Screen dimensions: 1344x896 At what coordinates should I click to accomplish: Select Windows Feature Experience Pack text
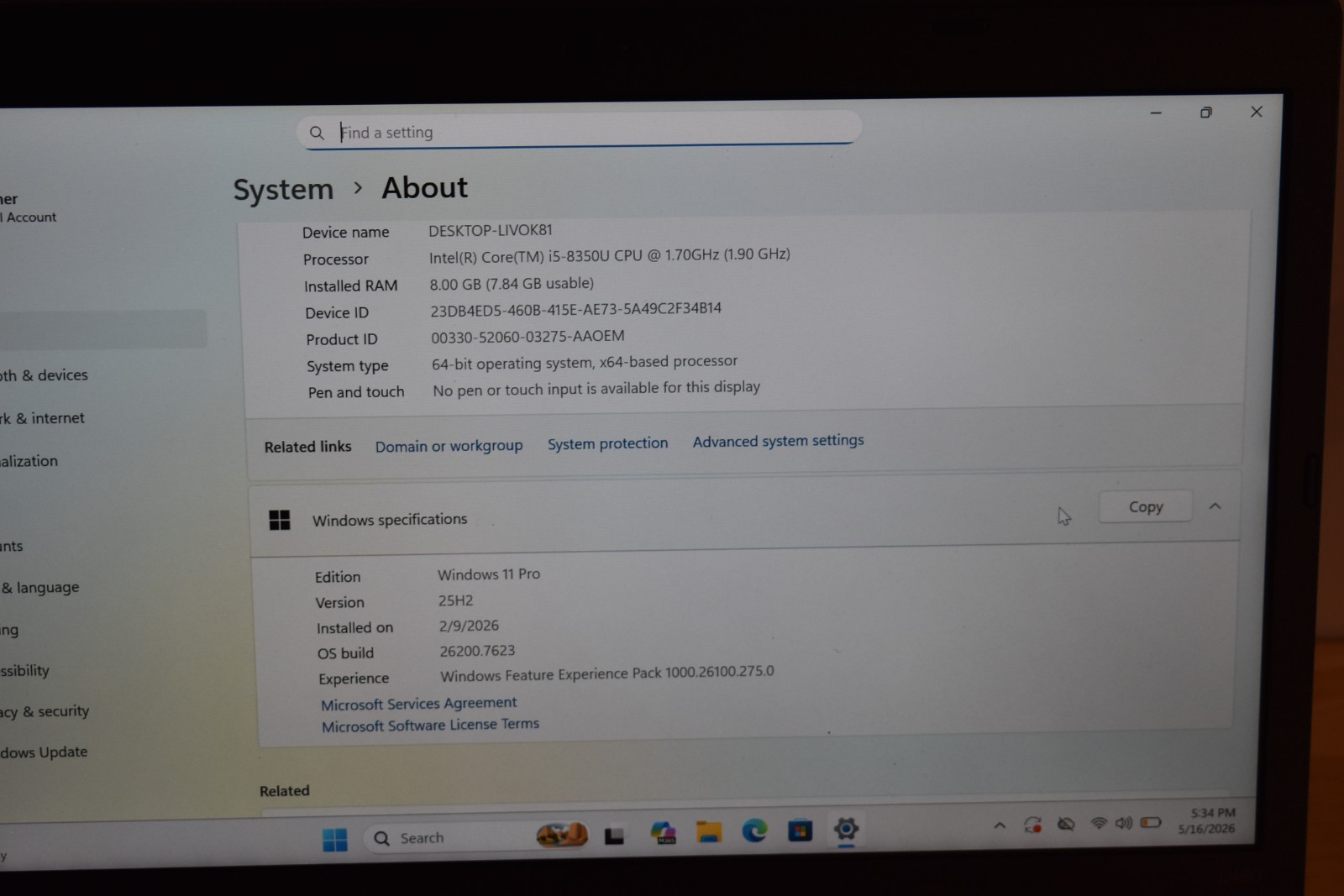[607, 673]
